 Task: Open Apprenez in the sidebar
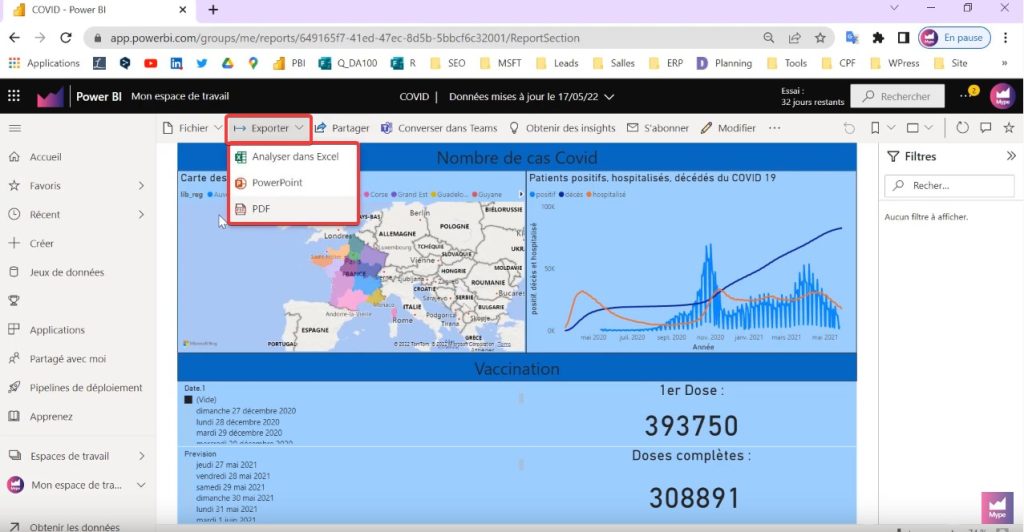tap(51, 416)
